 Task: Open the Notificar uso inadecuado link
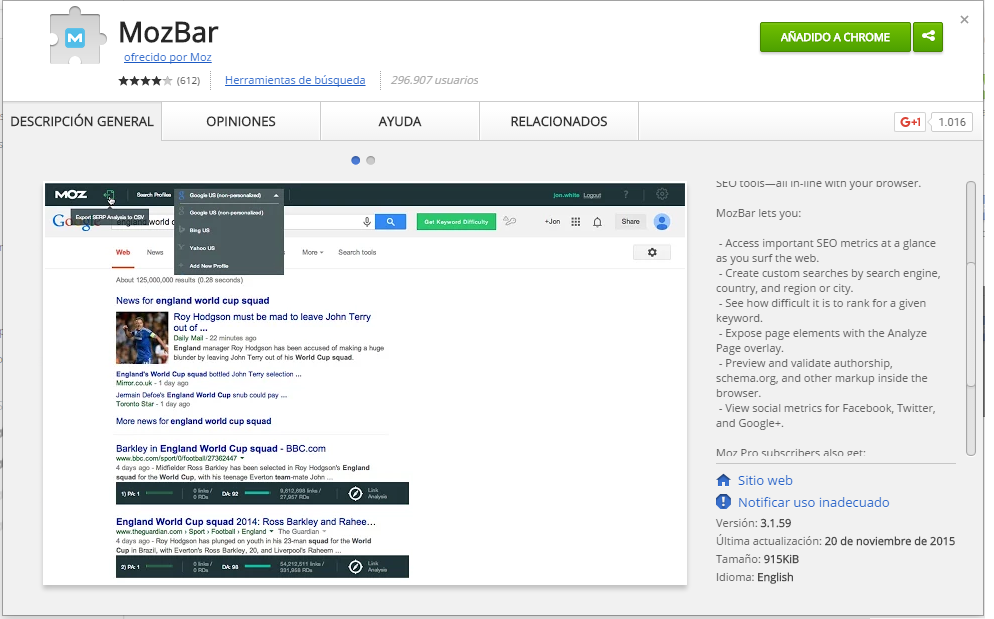click(813, 502)
